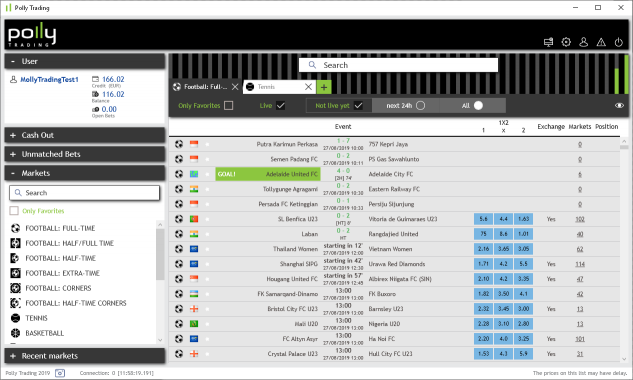Viewport: 633px width, 380px height.
Task: Click the screenshot icon in status bar
Action: (x=60, y=373)
